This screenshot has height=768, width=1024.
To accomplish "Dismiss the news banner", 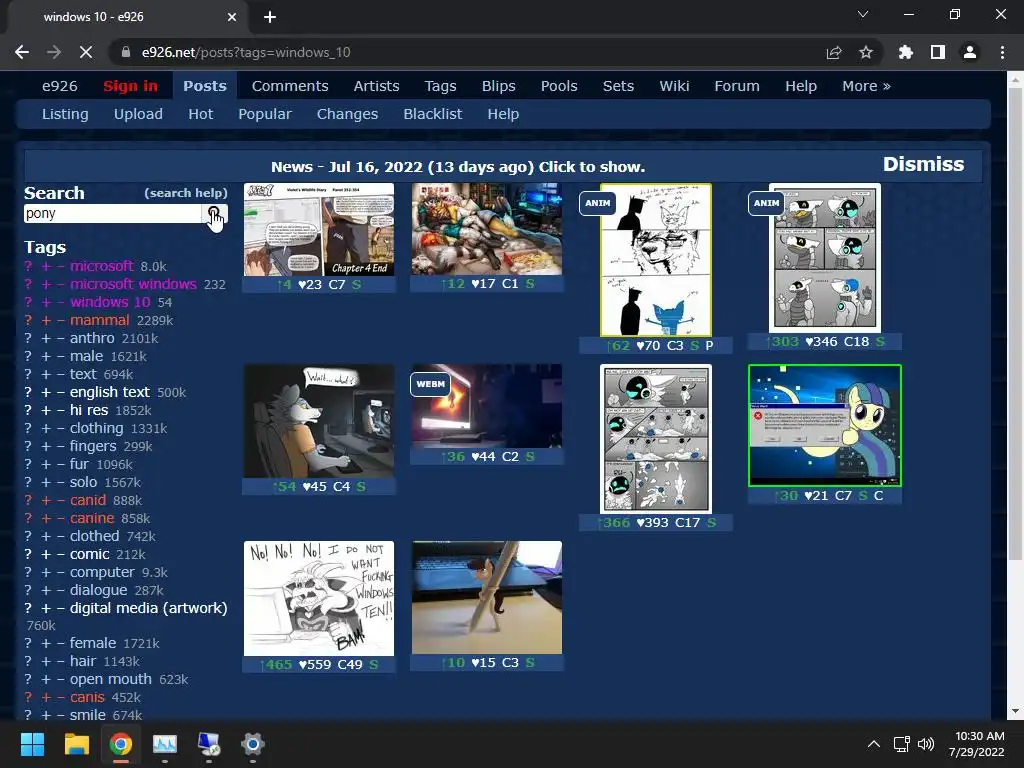I will click(x=923, y=165).
